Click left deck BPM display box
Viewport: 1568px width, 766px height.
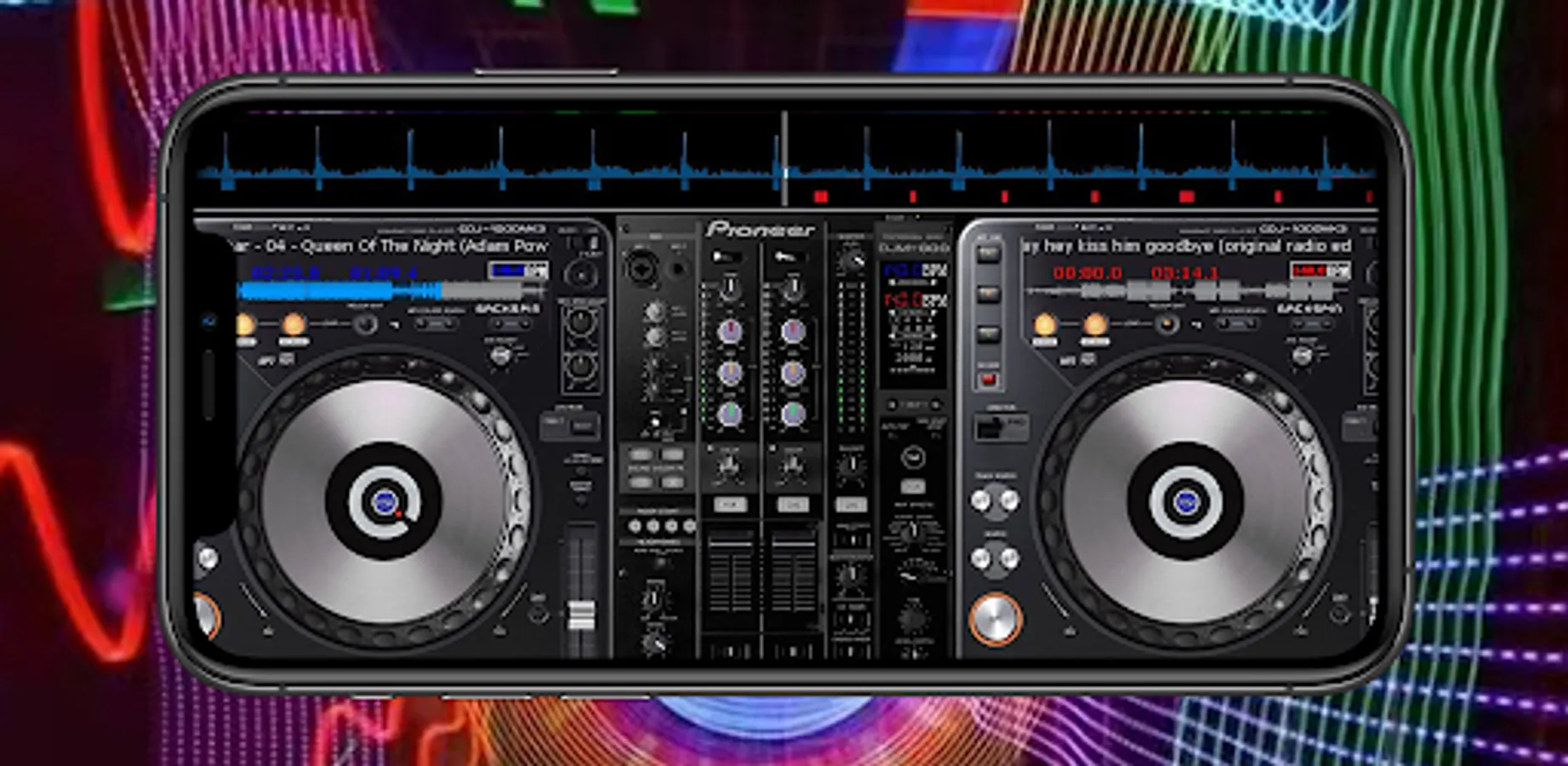[518, 271]
